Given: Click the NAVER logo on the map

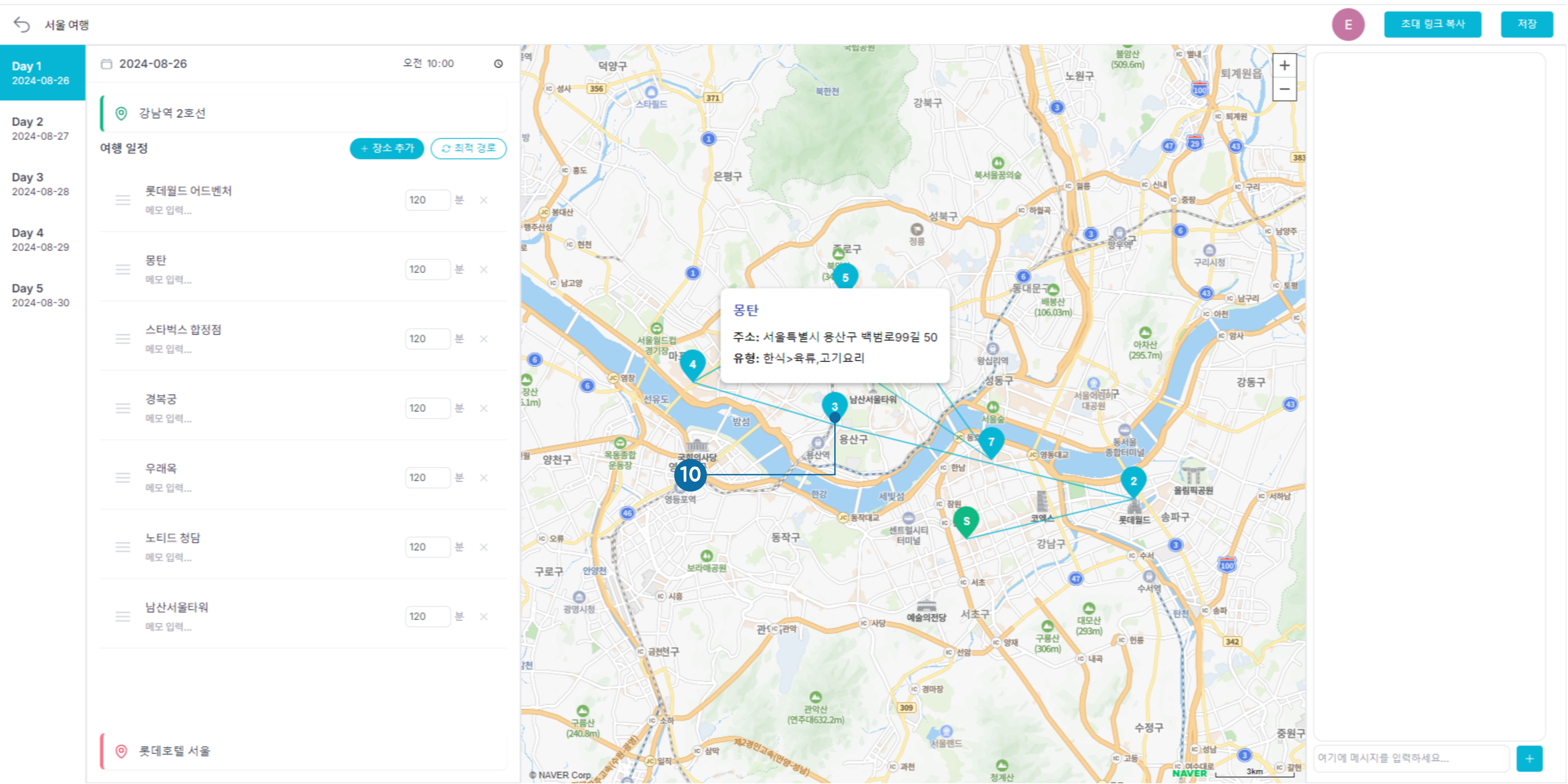Looking at the screenshot, I should click(1189, 774).
